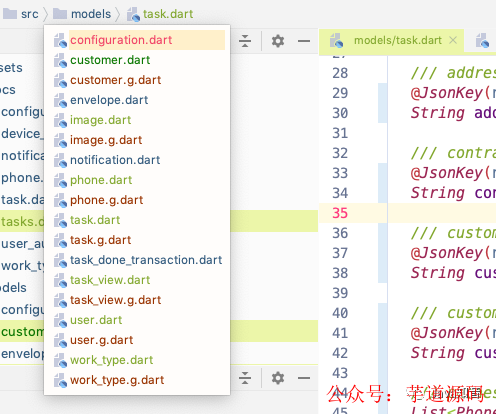
Task: Click the user.g.dart file icon
Action: [x=60, y=340]
